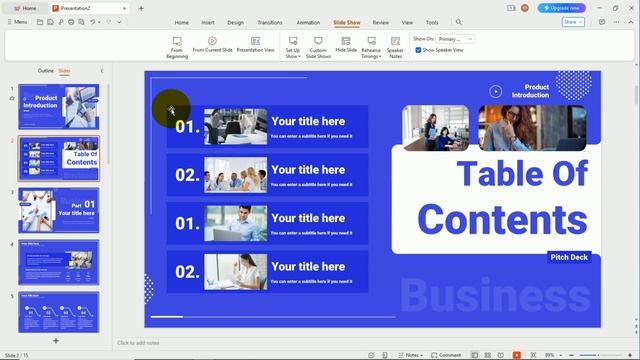
Task: Open the Tools ribbon tab
Action: [x=432, y=22]
